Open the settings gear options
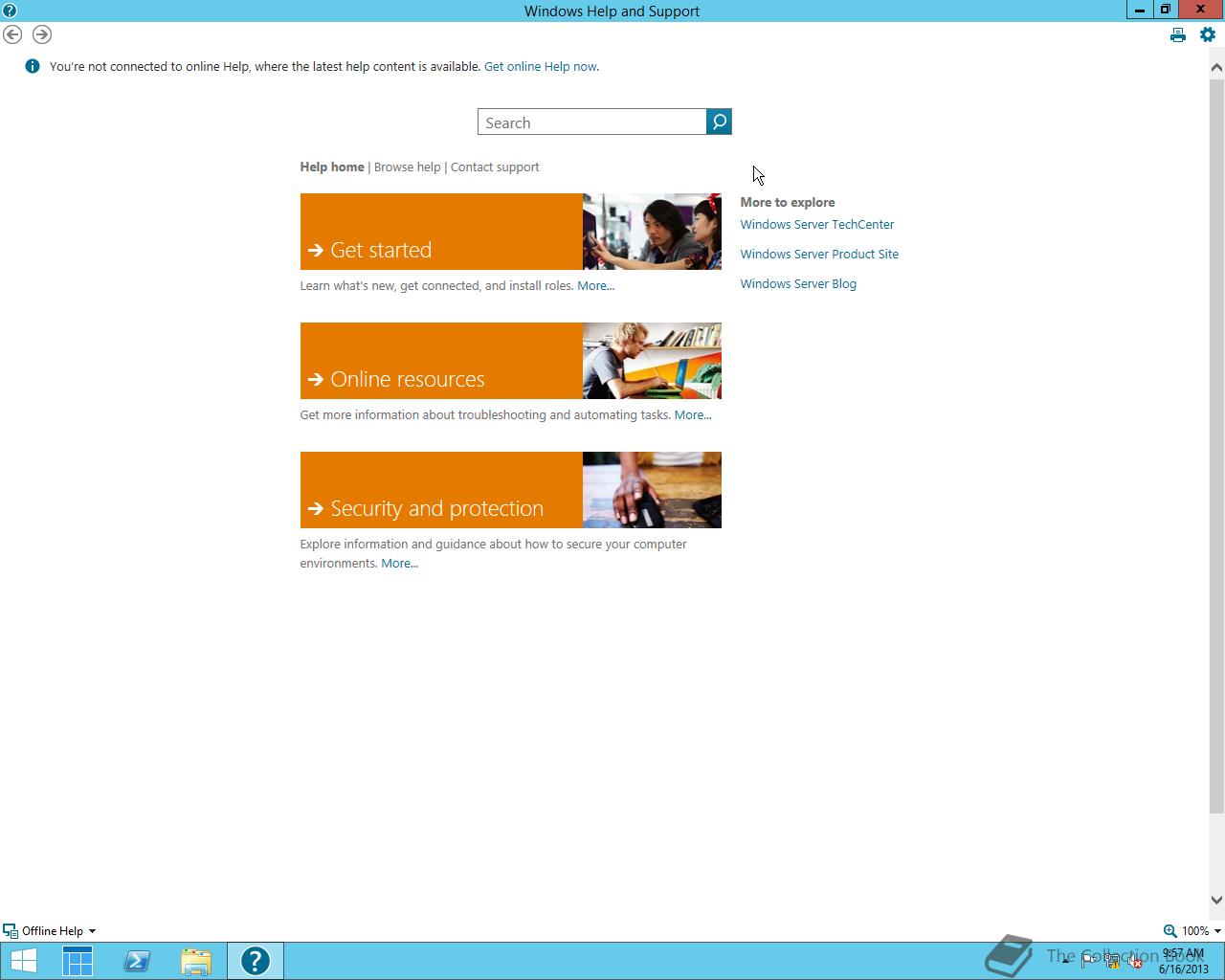The height and width of the screenshot is (980, 1225). tap(1208, 34)
